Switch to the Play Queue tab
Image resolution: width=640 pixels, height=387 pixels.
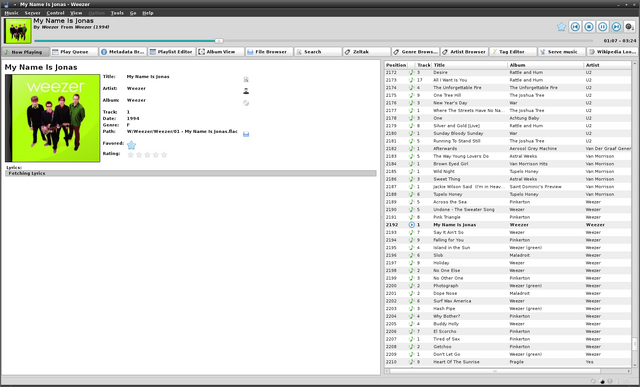(x=74, y=52)
